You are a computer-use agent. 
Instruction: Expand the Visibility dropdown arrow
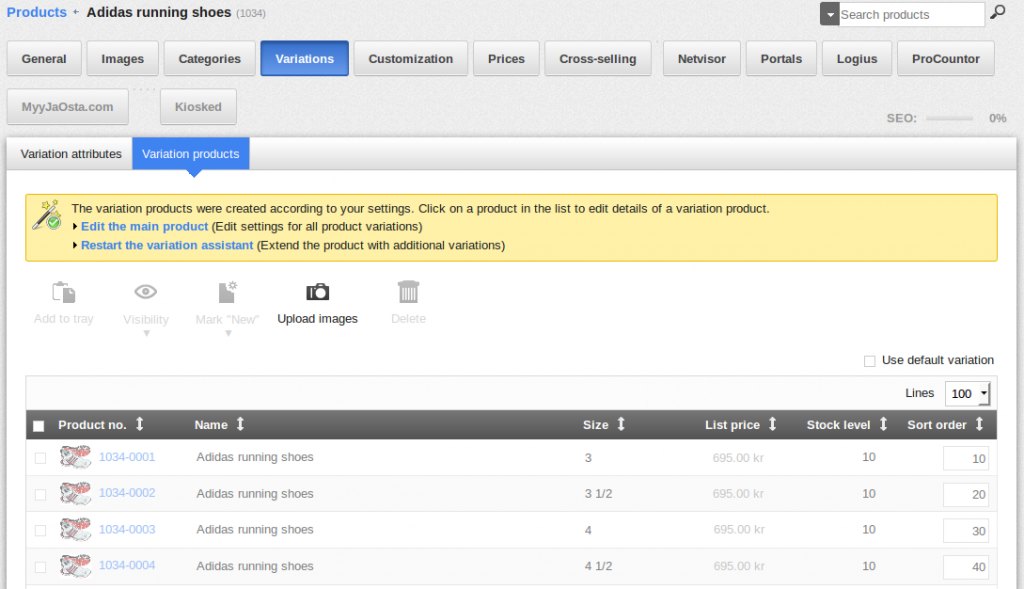point(146,334)
